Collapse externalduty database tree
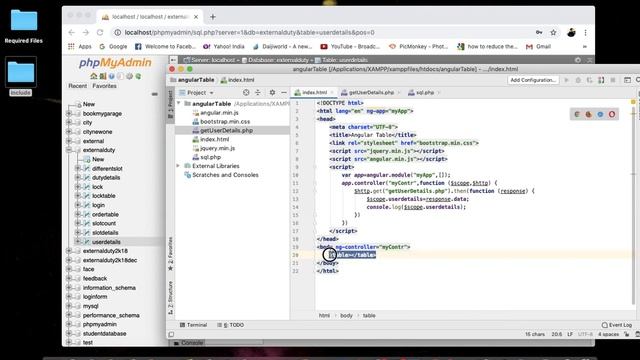The width and height of the screenshot is (640, 360). coord(69,150)
